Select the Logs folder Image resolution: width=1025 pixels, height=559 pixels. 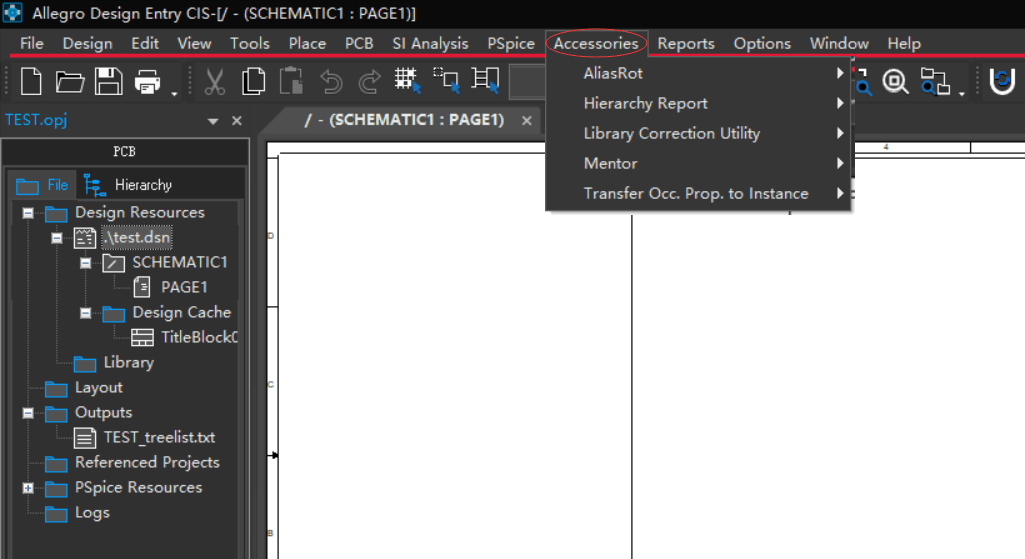92,513
